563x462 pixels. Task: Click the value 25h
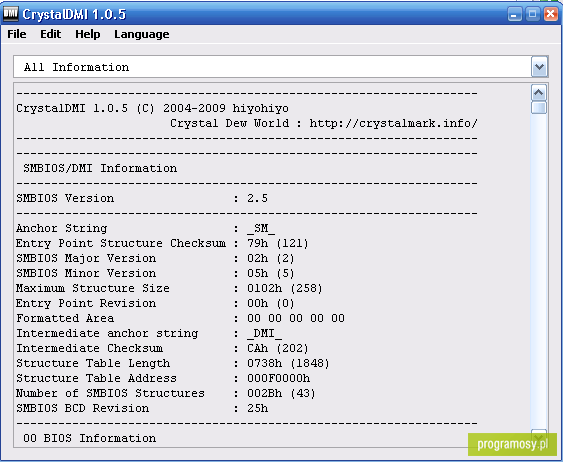pos(257,409)
